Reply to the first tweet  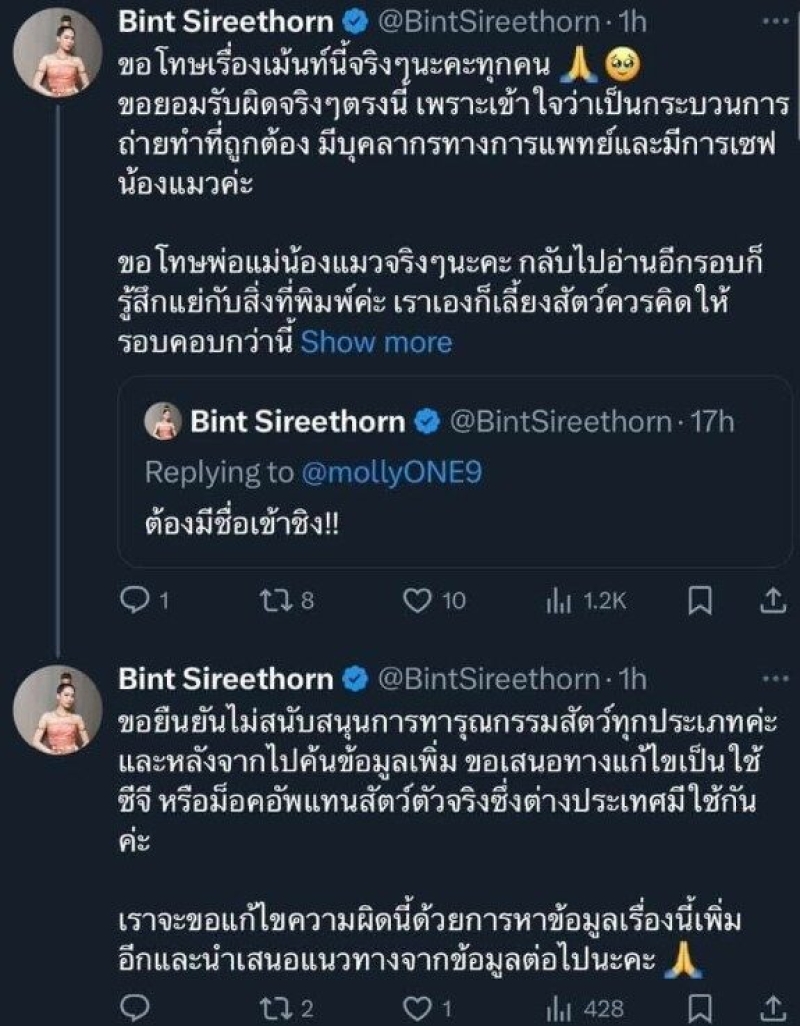(x=132, y=600)
